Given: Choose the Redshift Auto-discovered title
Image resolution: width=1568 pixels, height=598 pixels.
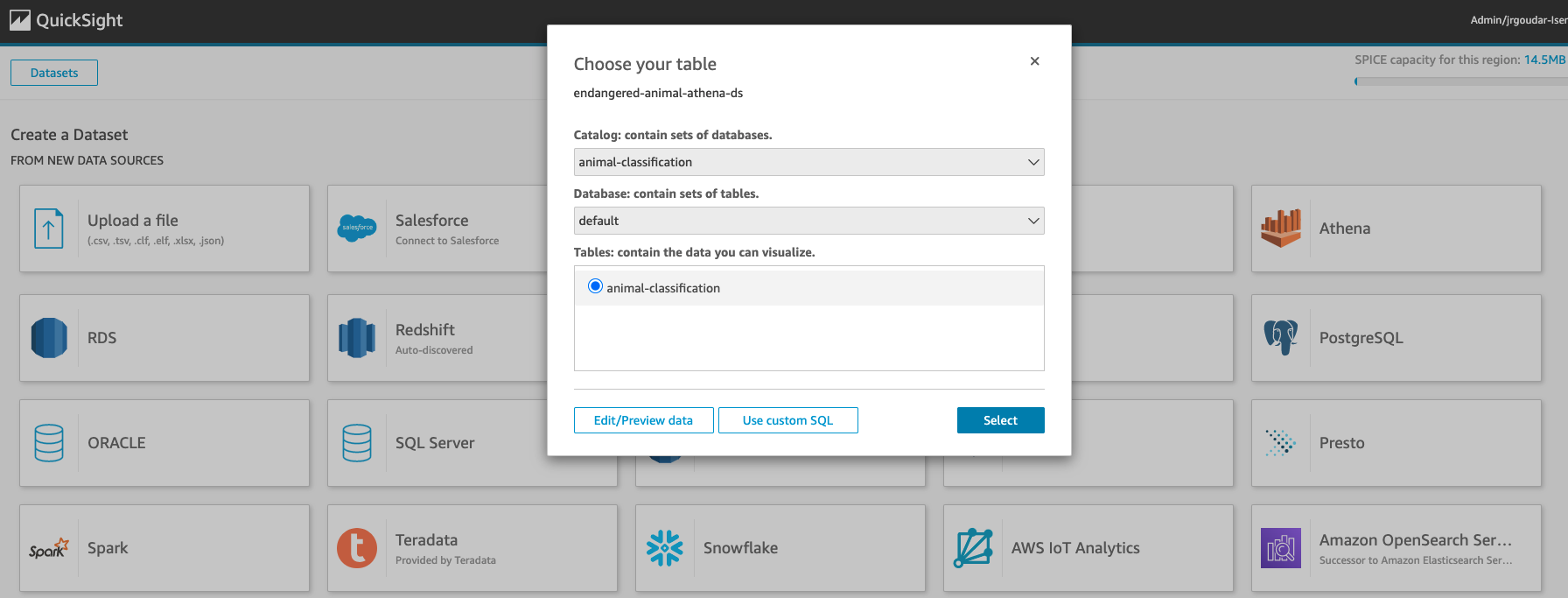Looking at the screenshot, I should (425, 330).
